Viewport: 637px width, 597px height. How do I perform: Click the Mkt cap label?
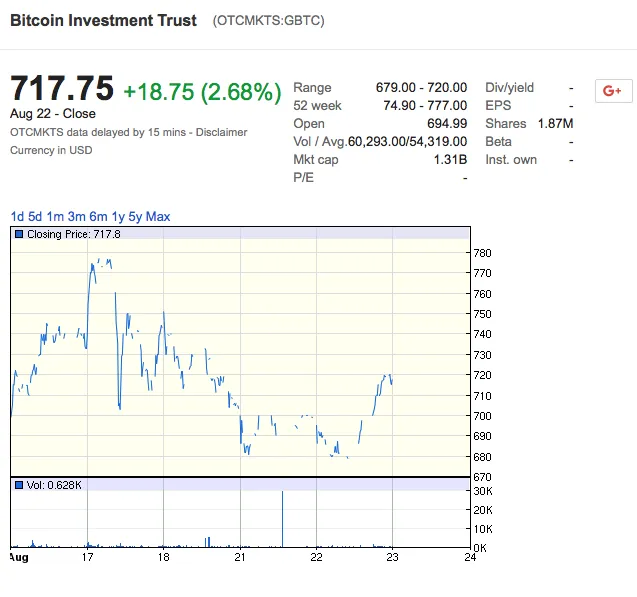coord(316,160)
